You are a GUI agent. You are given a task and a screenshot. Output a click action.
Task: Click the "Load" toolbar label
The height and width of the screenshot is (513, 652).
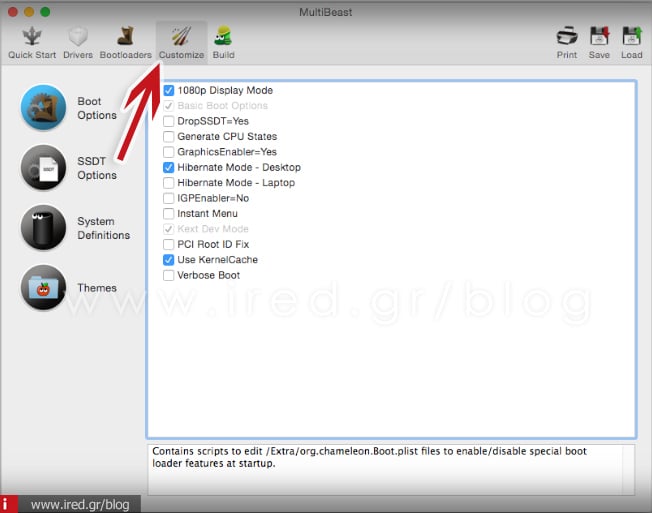[x=632, y=55]
